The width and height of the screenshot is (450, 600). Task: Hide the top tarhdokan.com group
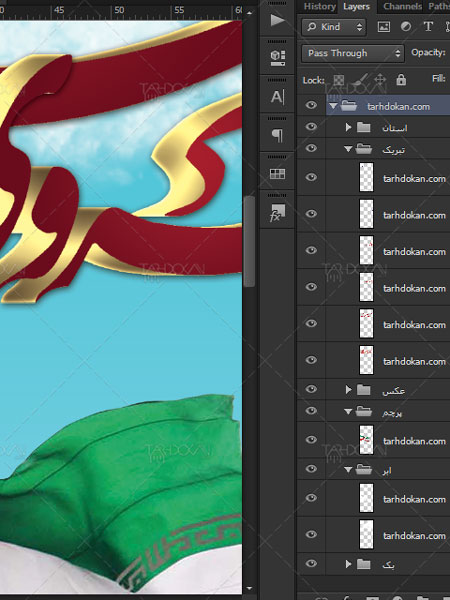[311, 105]
